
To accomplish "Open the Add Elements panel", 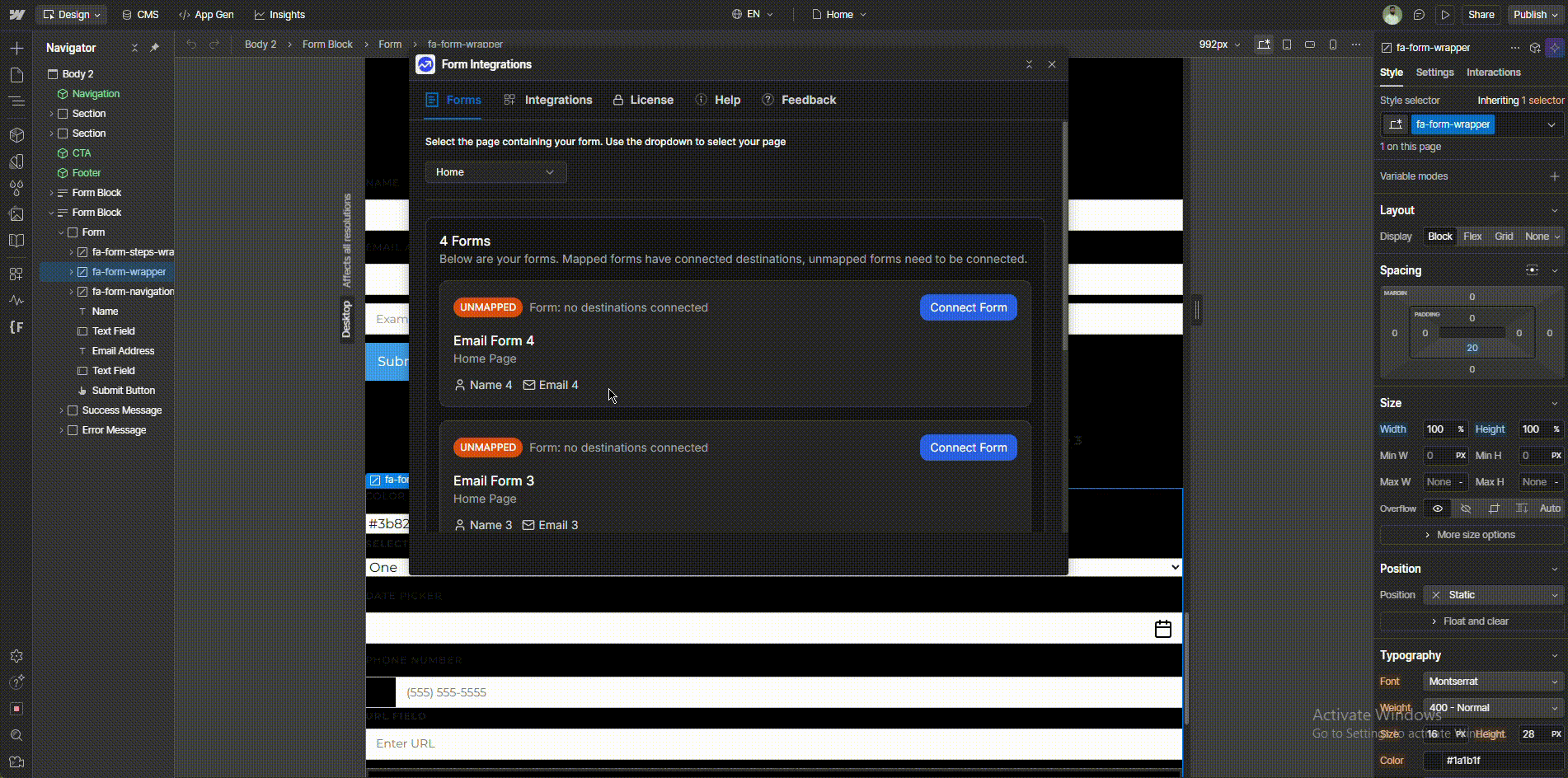I will (16, 49).
